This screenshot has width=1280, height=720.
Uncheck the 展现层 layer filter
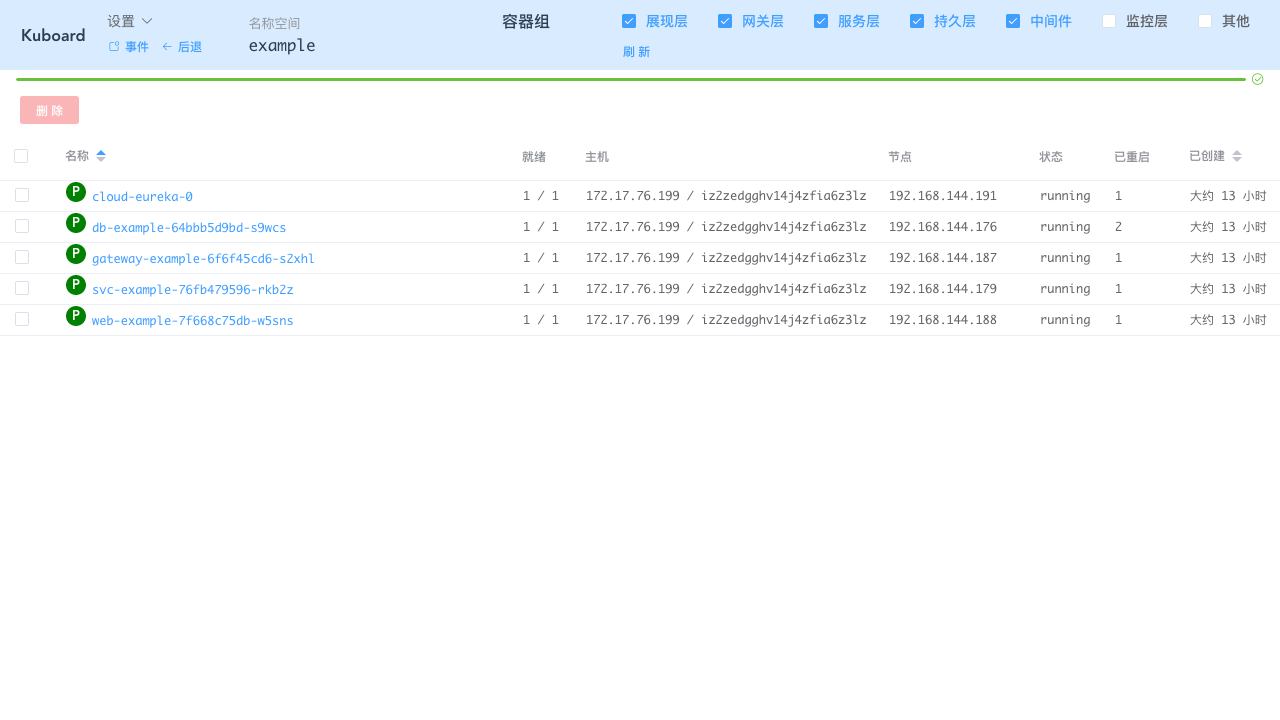click(629, 21)
